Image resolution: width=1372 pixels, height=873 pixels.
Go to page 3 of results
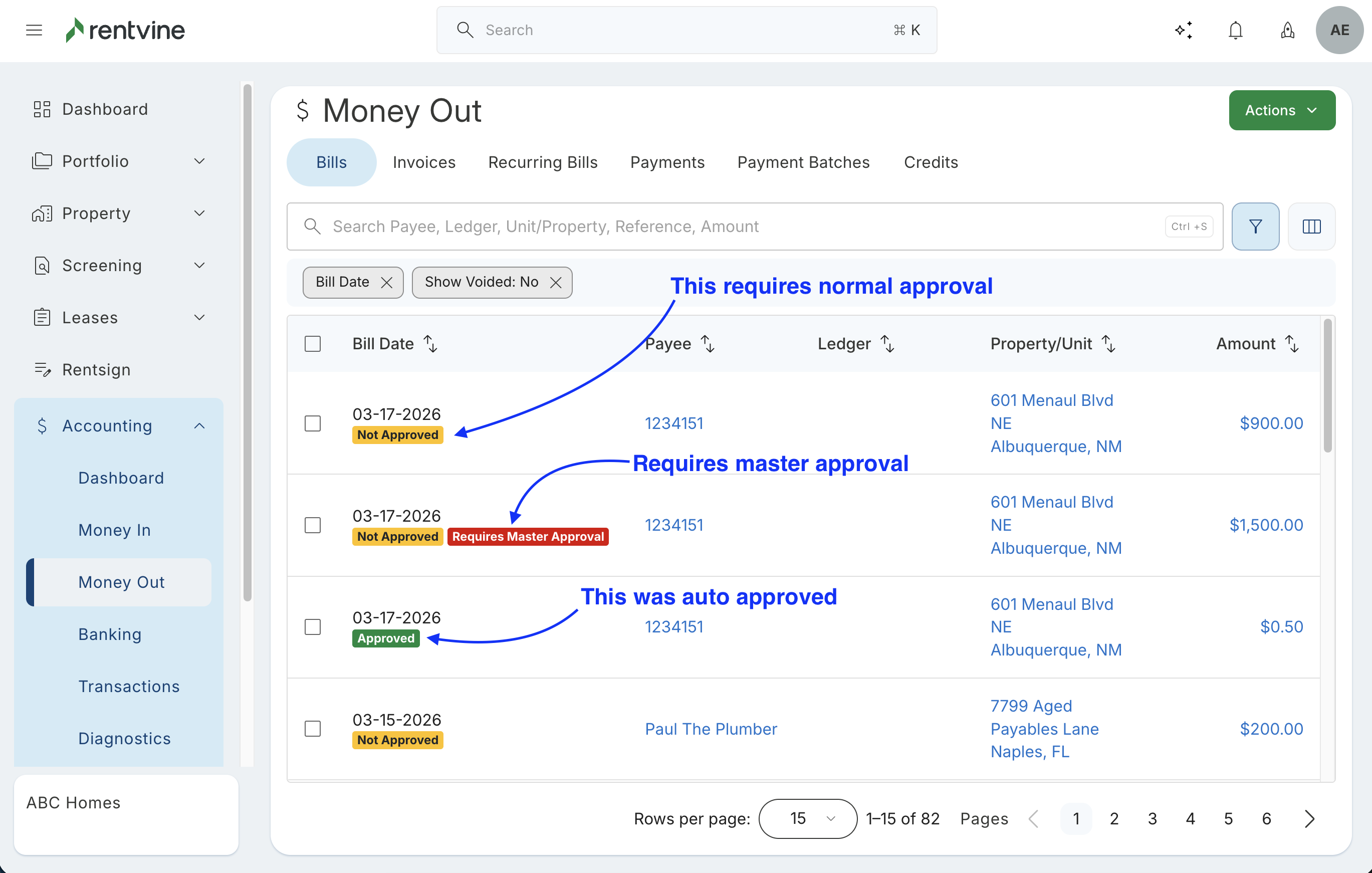pyautogui.click(x=1152, y=819)
